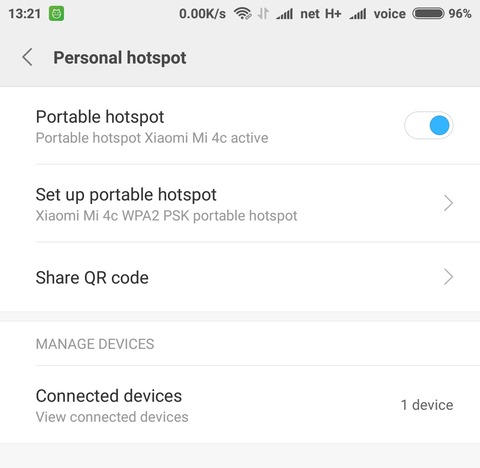
Task: Tap the Portable hotspot row label
Action: point(100,117)
